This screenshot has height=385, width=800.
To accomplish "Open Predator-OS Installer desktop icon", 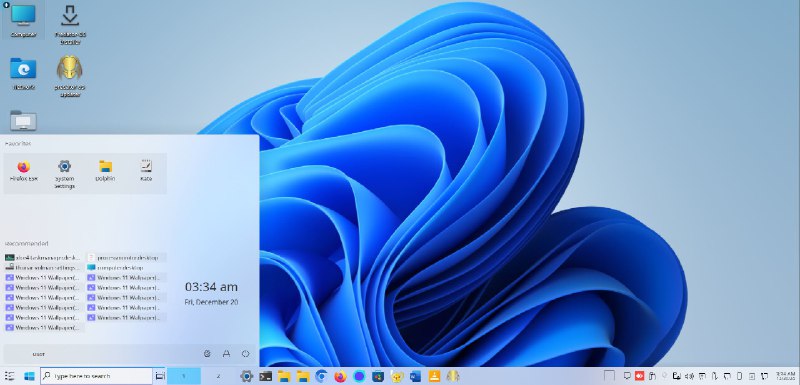I will (x=70, y=23).
